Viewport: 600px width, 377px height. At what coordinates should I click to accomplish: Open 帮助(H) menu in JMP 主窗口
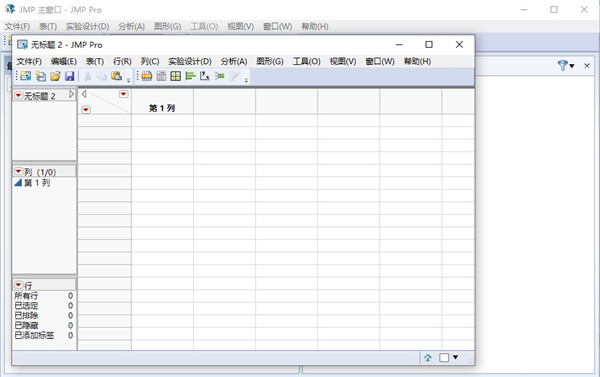click(x=315, y=26)
